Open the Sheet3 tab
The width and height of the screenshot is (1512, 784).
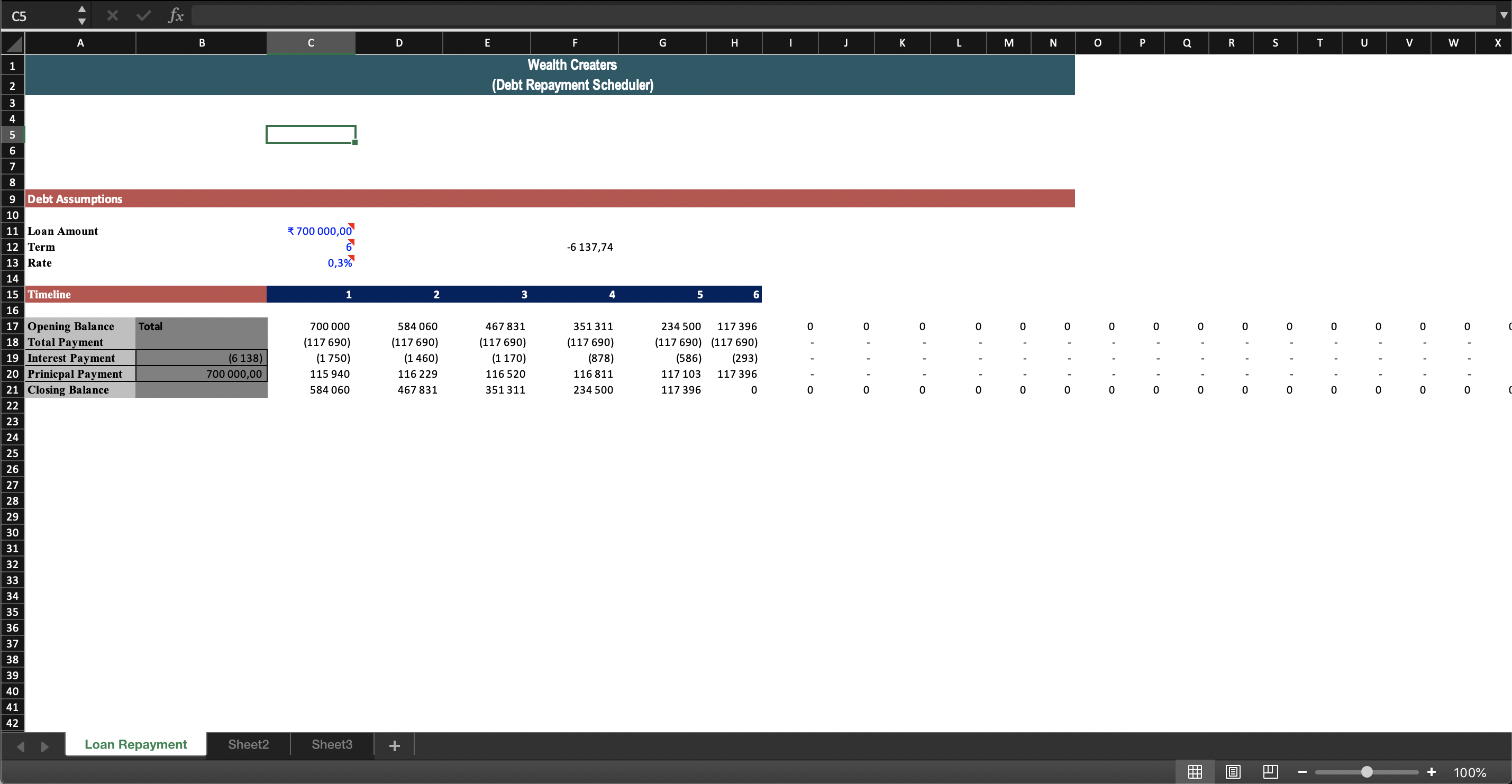click(x=332, y=744)
